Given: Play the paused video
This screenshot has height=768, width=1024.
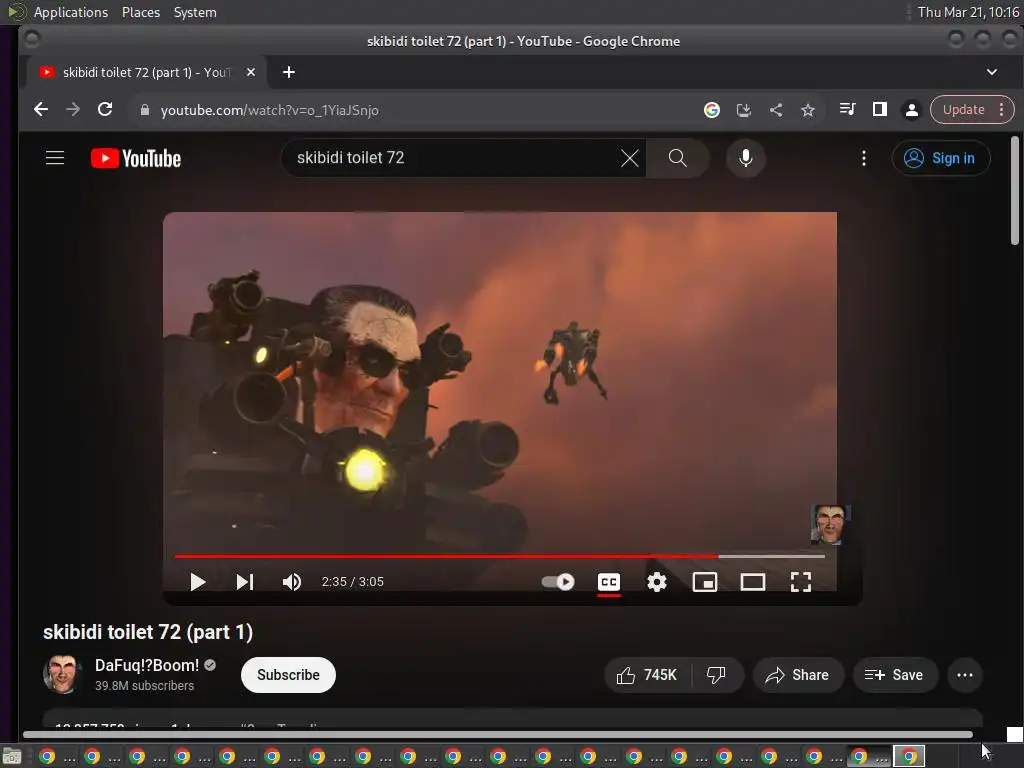Looking at the screenshot, I should [x=197, y=582].
